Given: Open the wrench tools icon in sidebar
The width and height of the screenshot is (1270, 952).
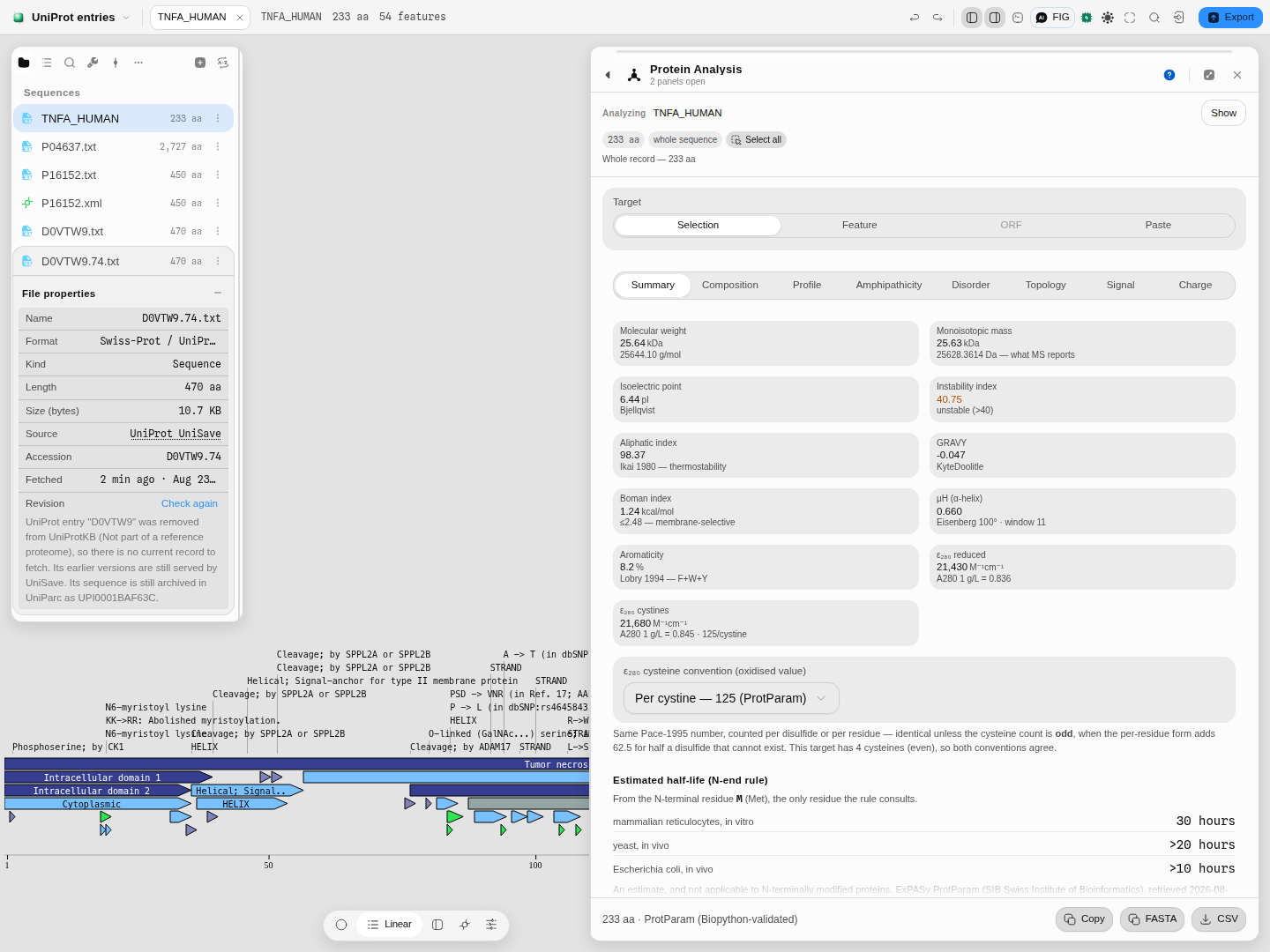Looking at the screenshot, I should click(93, 63).
